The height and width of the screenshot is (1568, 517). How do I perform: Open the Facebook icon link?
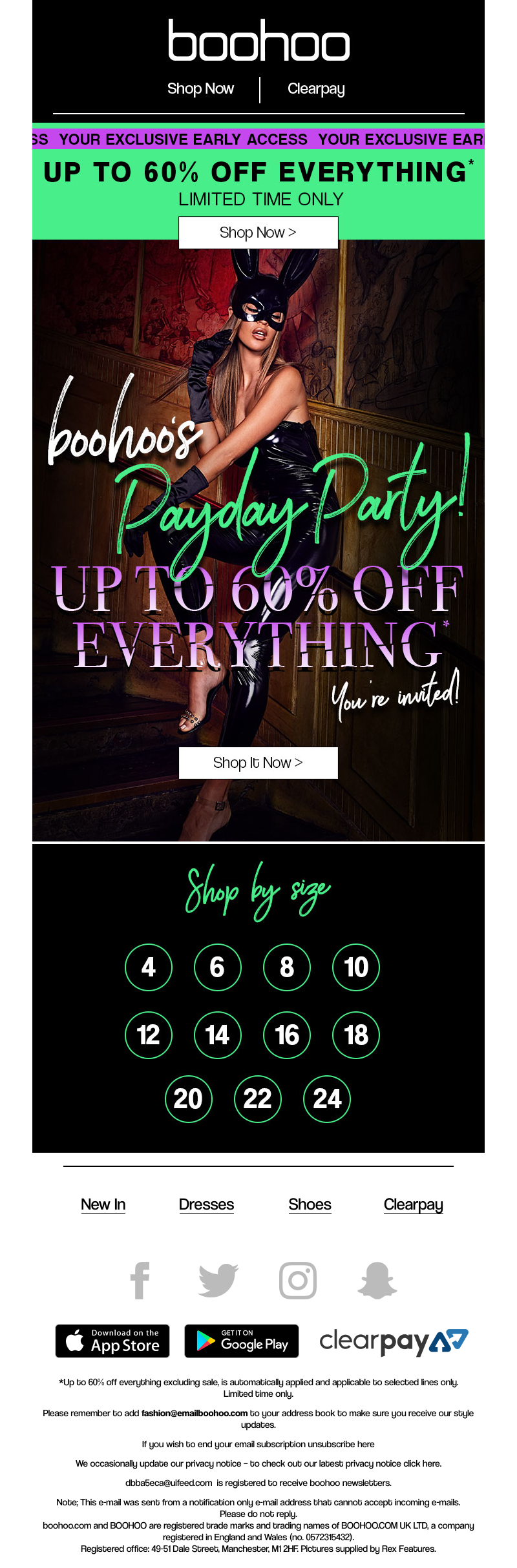[x=140, y=1280]
